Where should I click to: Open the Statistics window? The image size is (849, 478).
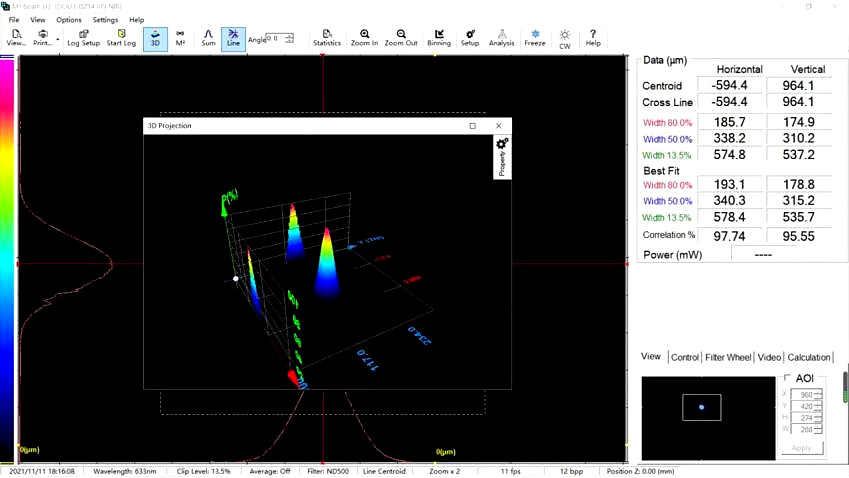[327, 38]
